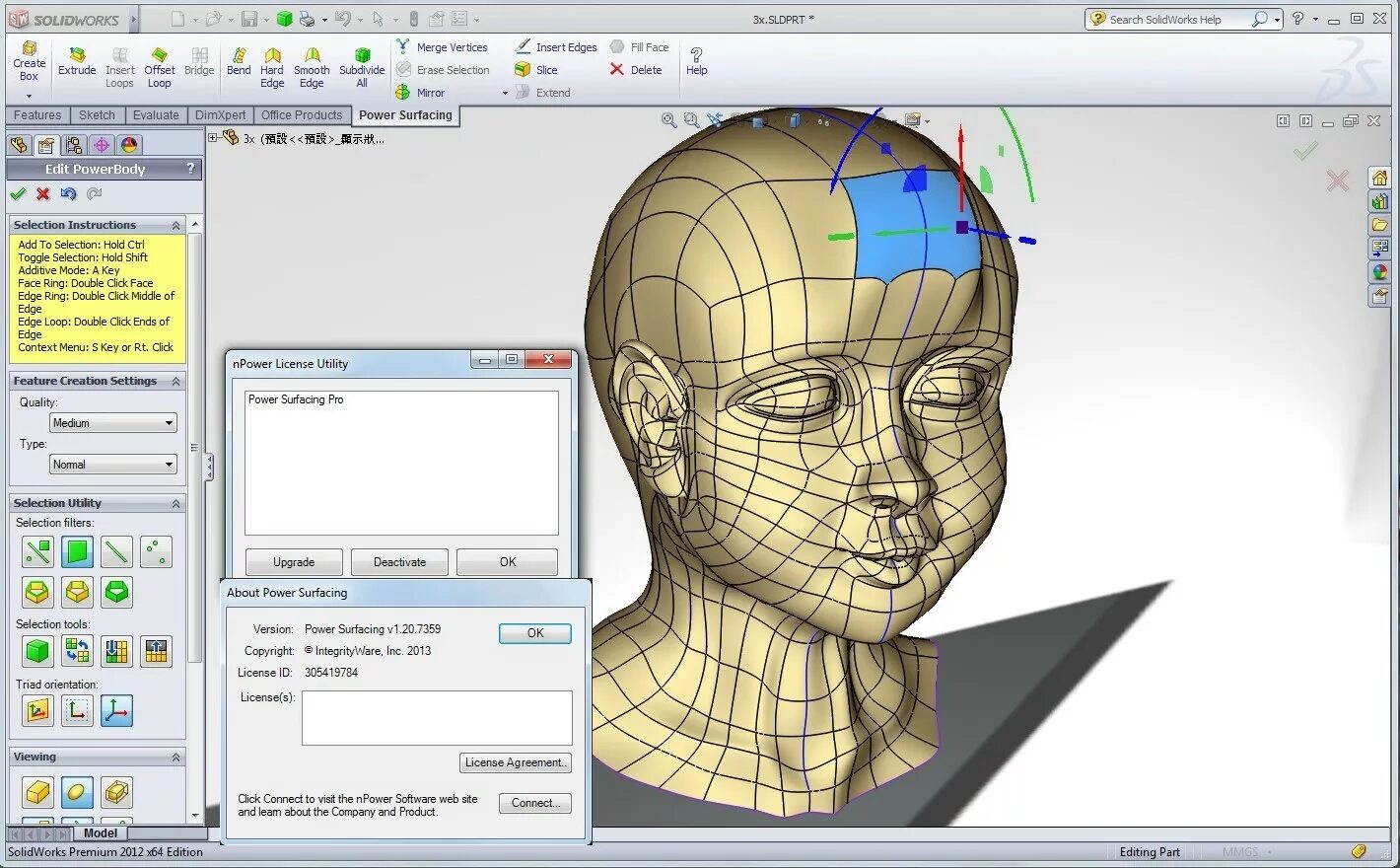Switch to the Sketch tab
Viewport: 1400px width, 868px height.
tap(97, 115)
